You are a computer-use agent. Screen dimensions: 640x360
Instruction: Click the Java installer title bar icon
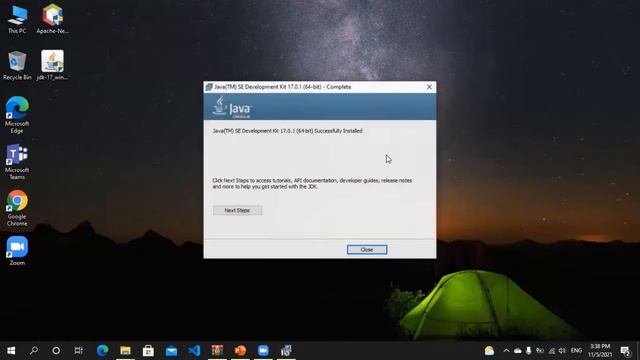click(209, 87)
